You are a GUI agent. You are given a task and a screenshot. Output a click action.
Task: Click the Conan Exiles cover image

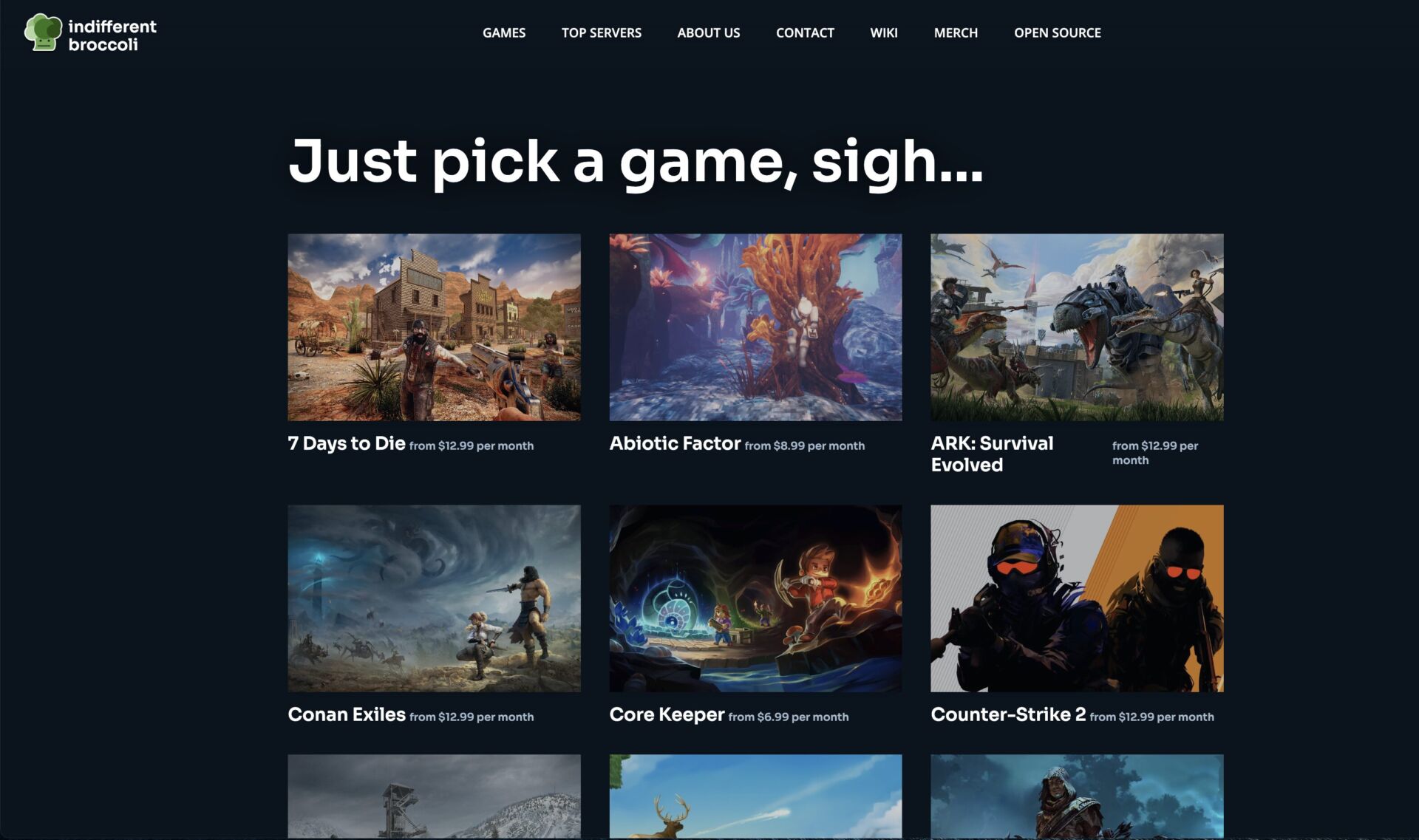coord(434,598)
